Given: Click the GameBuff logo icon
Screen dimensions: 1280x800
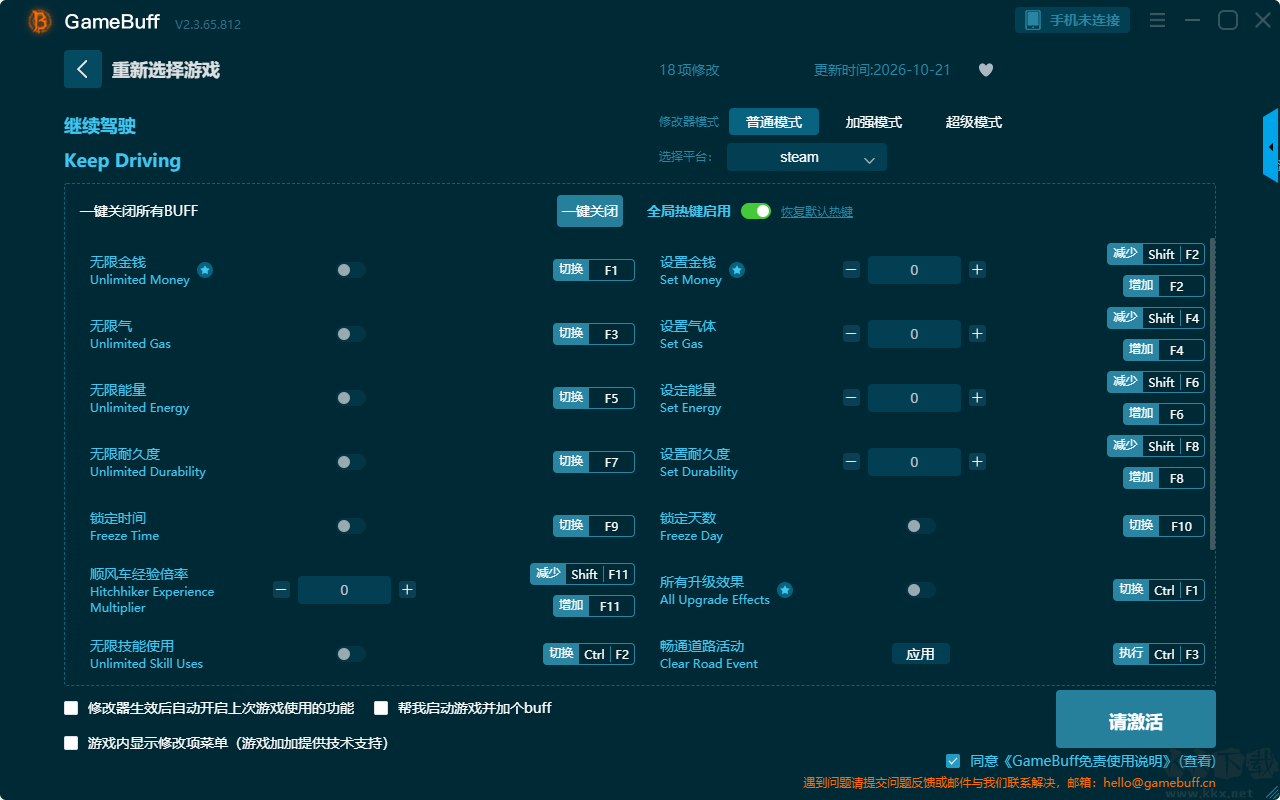Looking at the screenshot, I should coord(40,21).
